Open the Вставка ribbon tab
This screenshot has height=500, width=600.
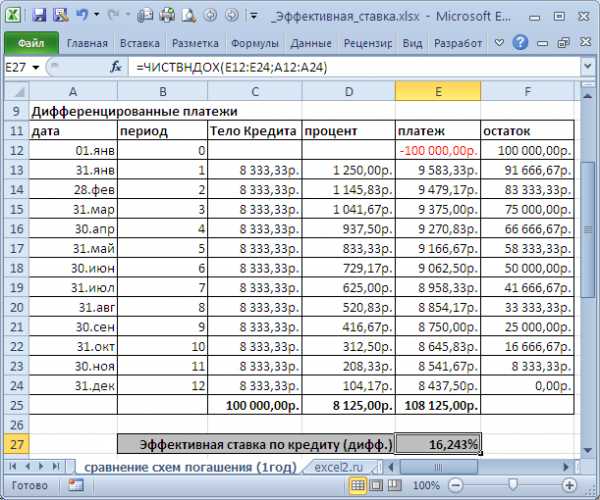pyautogui.click(x=139, y=44)
